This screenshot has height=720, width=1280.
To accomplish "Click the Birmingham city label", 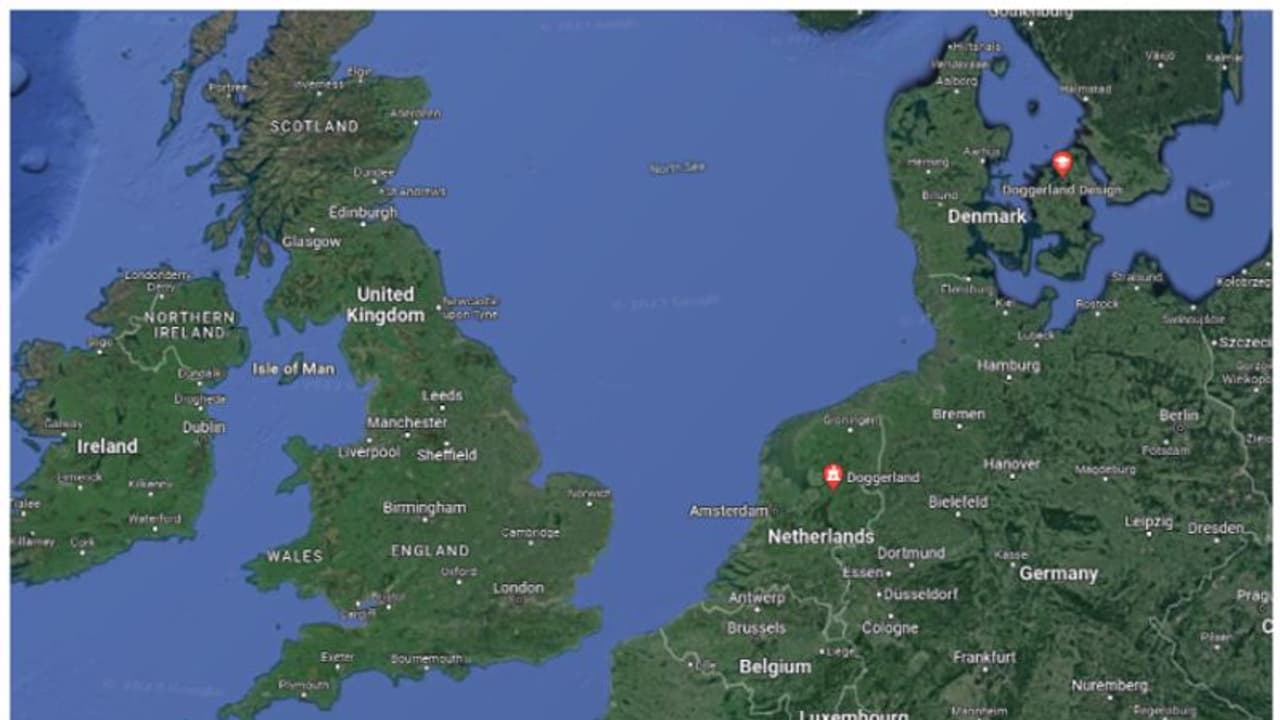I will tap(424, 508).
